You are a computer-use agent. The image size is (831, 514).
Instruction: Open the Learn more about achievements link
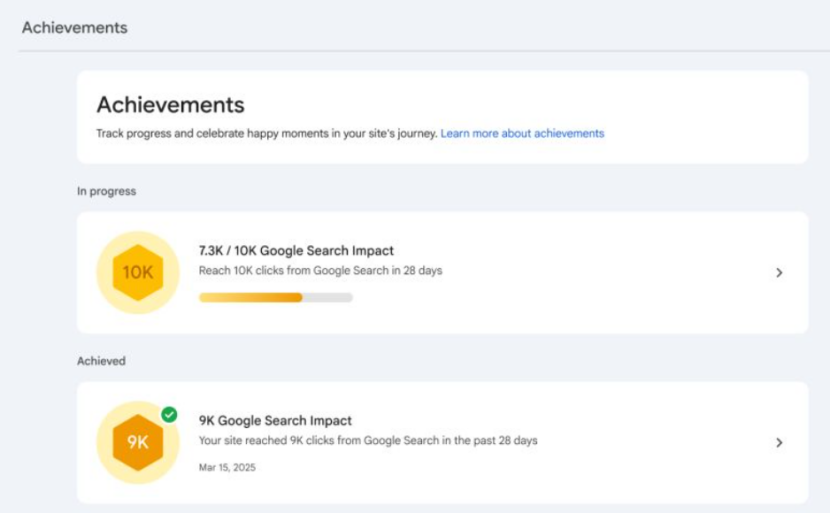click(x=522, y=133)
